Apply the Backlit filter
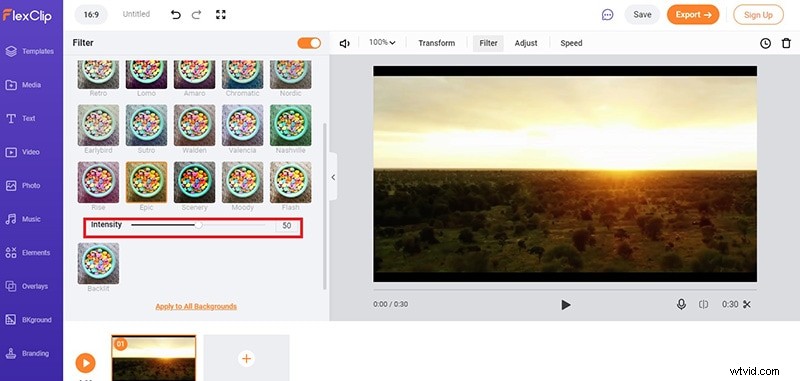The width and height of the screenshot is (800, 381). click(98, 263)
